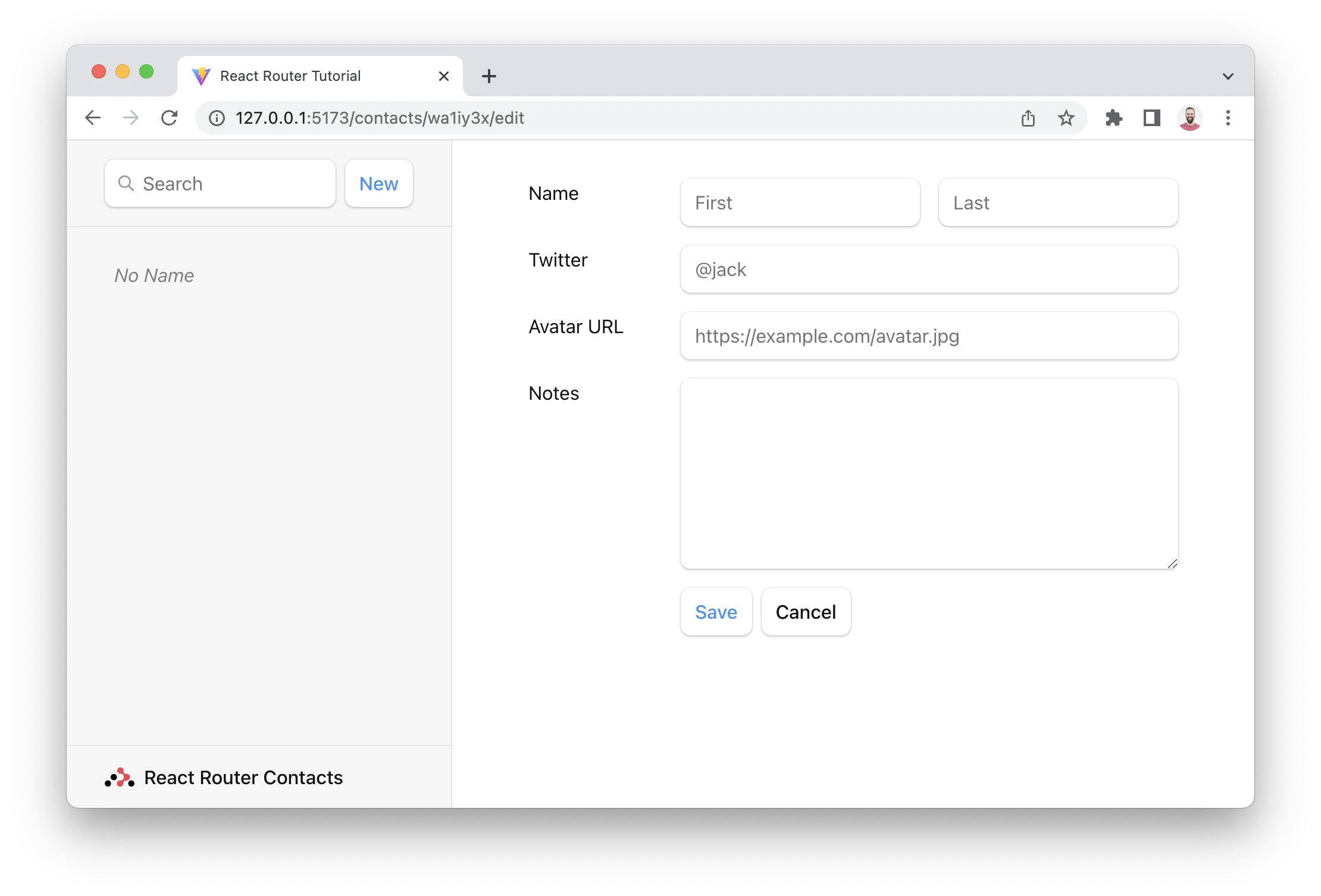Click the Notes resize handle
Screen dimensions: 1321x896
(1172, 563)
